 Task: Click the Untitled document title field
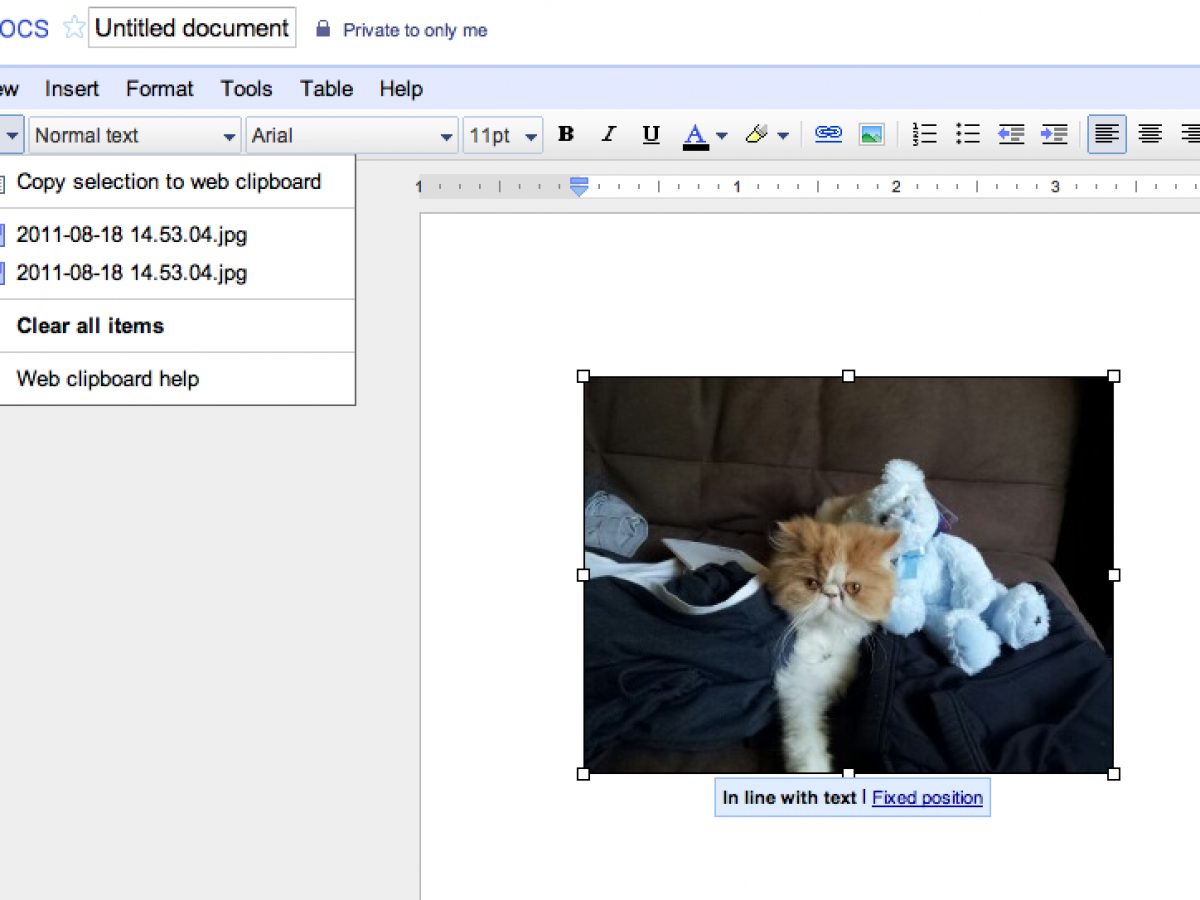pos(192,28)
